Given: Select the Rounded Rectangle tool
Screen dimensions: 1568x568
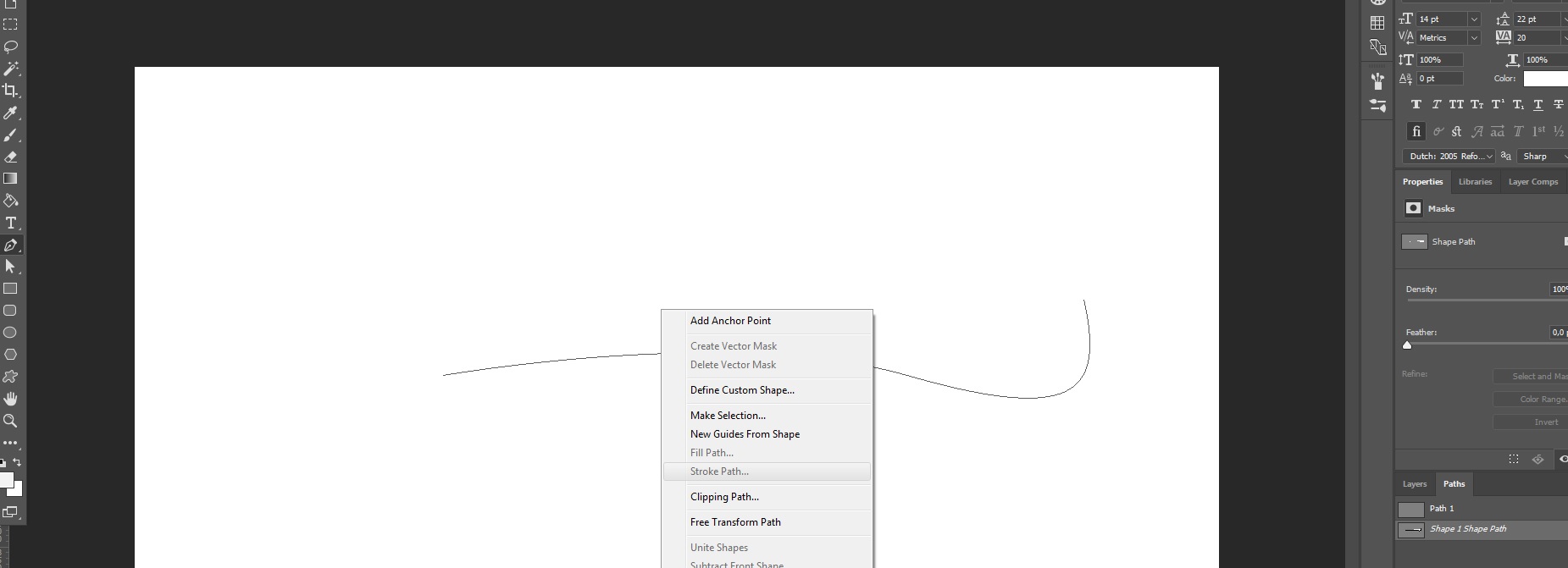Looking at the screenshot, I should pyautogui.click(x=10, y=311).
